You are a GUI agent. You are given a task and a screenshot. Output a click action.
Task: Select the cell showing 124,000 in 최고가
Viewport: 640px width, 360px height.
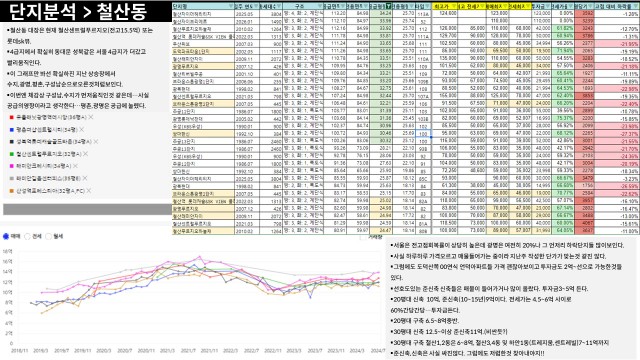point(444,13)
